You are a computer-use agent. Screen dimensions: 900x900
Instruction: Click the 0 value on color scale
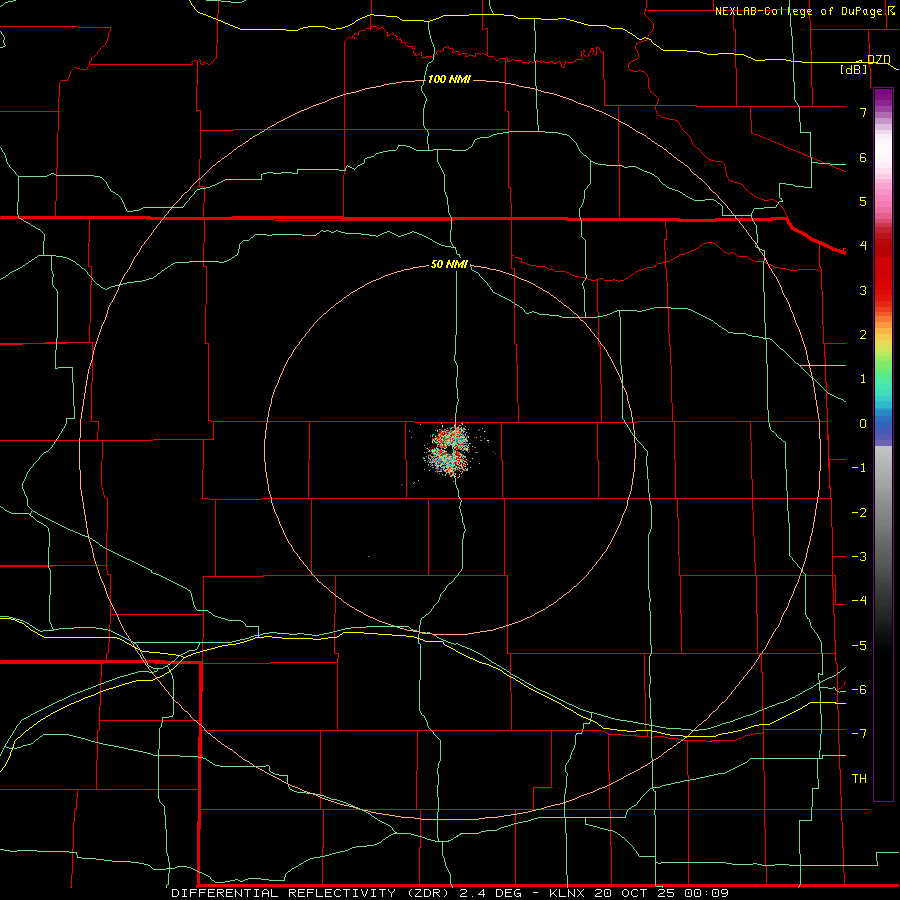(x=863, y=424)
